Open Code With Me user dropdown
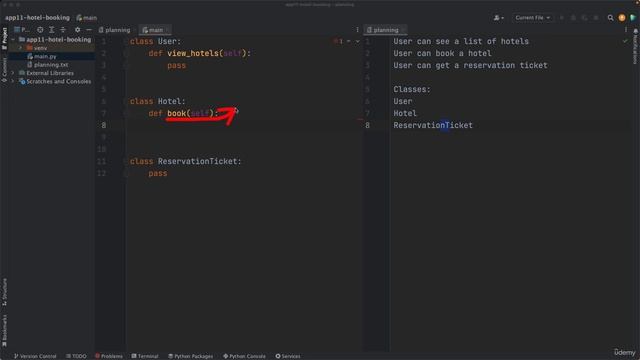The image size is (640, 360). coord(498,18)
